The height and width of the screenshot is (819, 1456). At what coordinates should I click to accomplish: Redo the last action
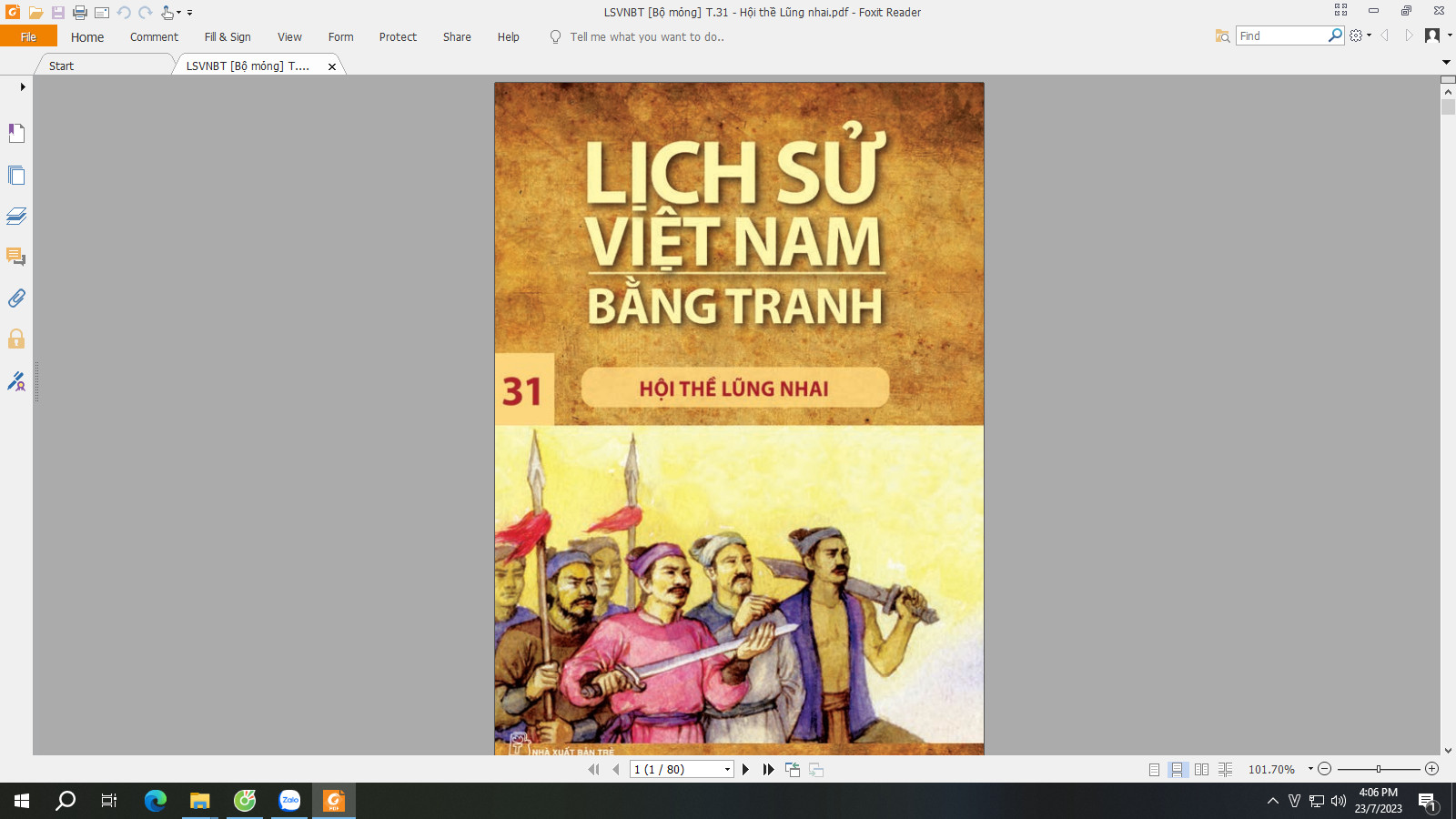coord(146,13)
